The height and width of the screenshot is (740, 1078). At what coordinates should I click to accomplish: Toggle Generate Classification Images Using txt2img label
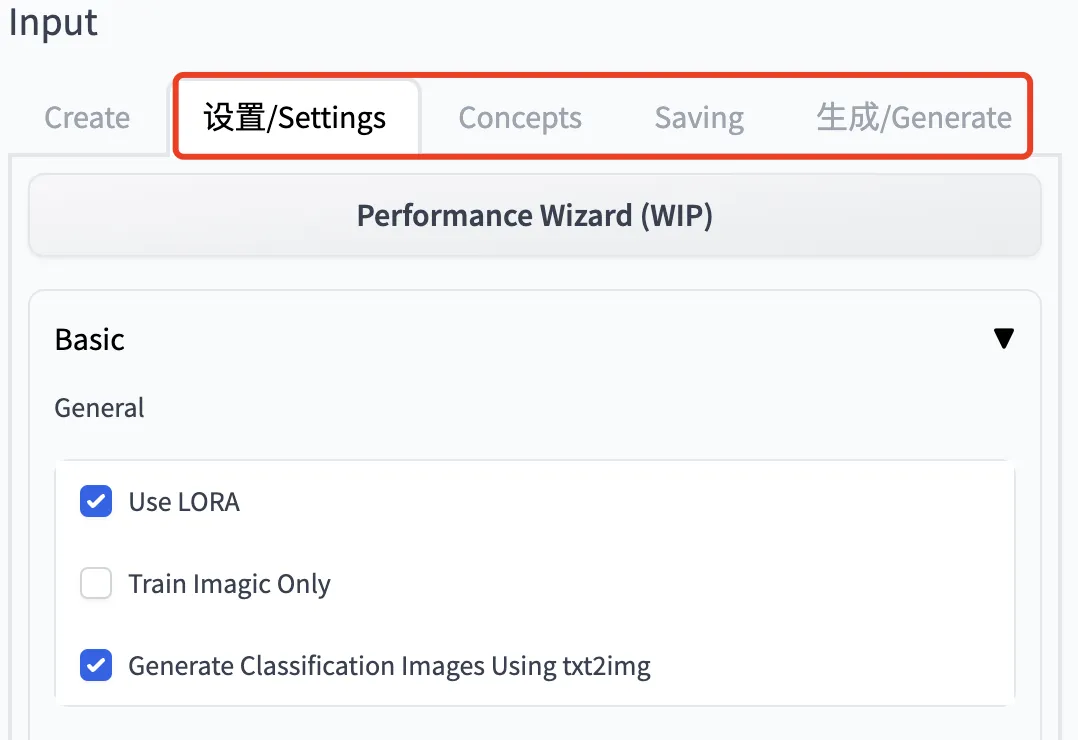click(389, 666)
